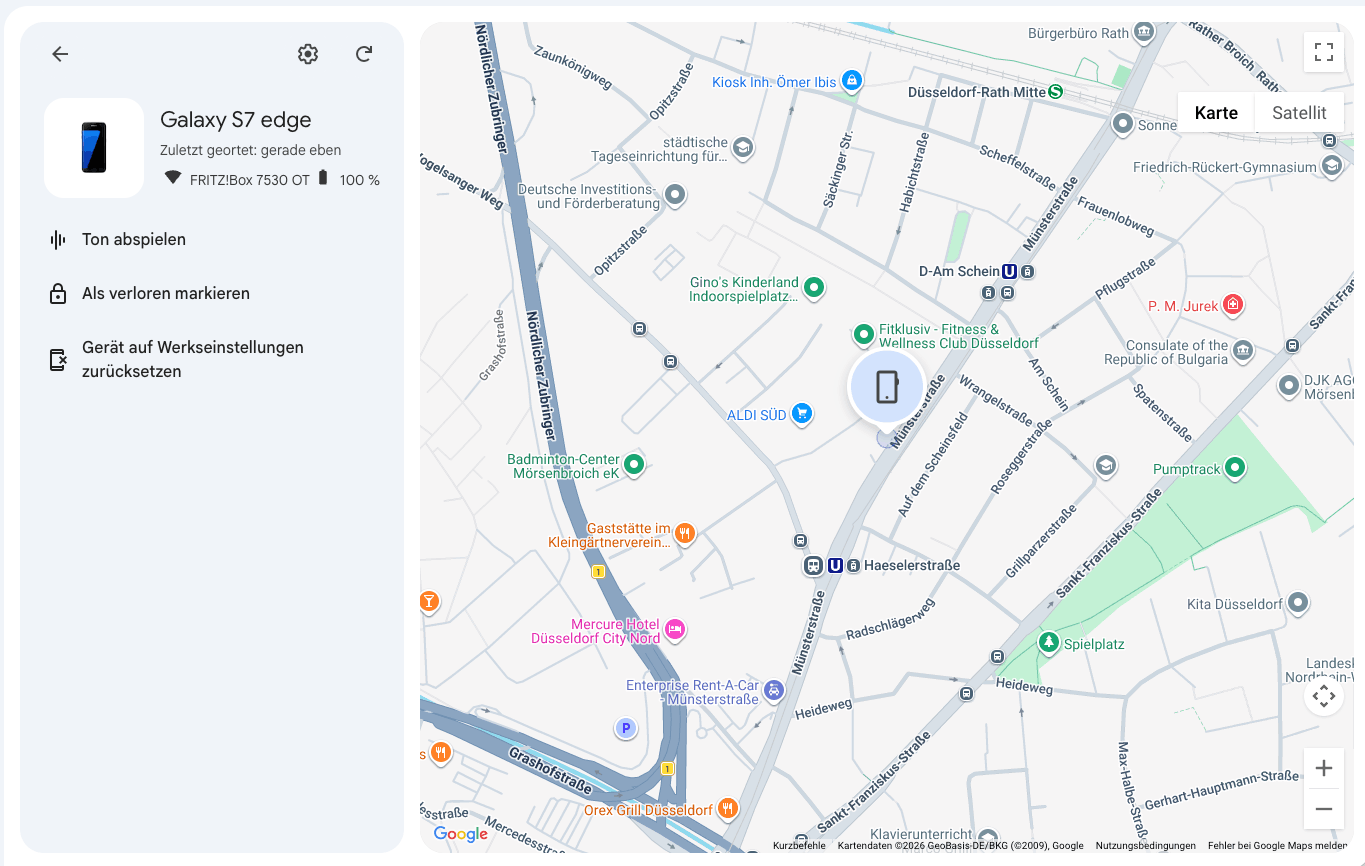Click Google logo on map
1365x866 pixels.
[x=461, y=834]
